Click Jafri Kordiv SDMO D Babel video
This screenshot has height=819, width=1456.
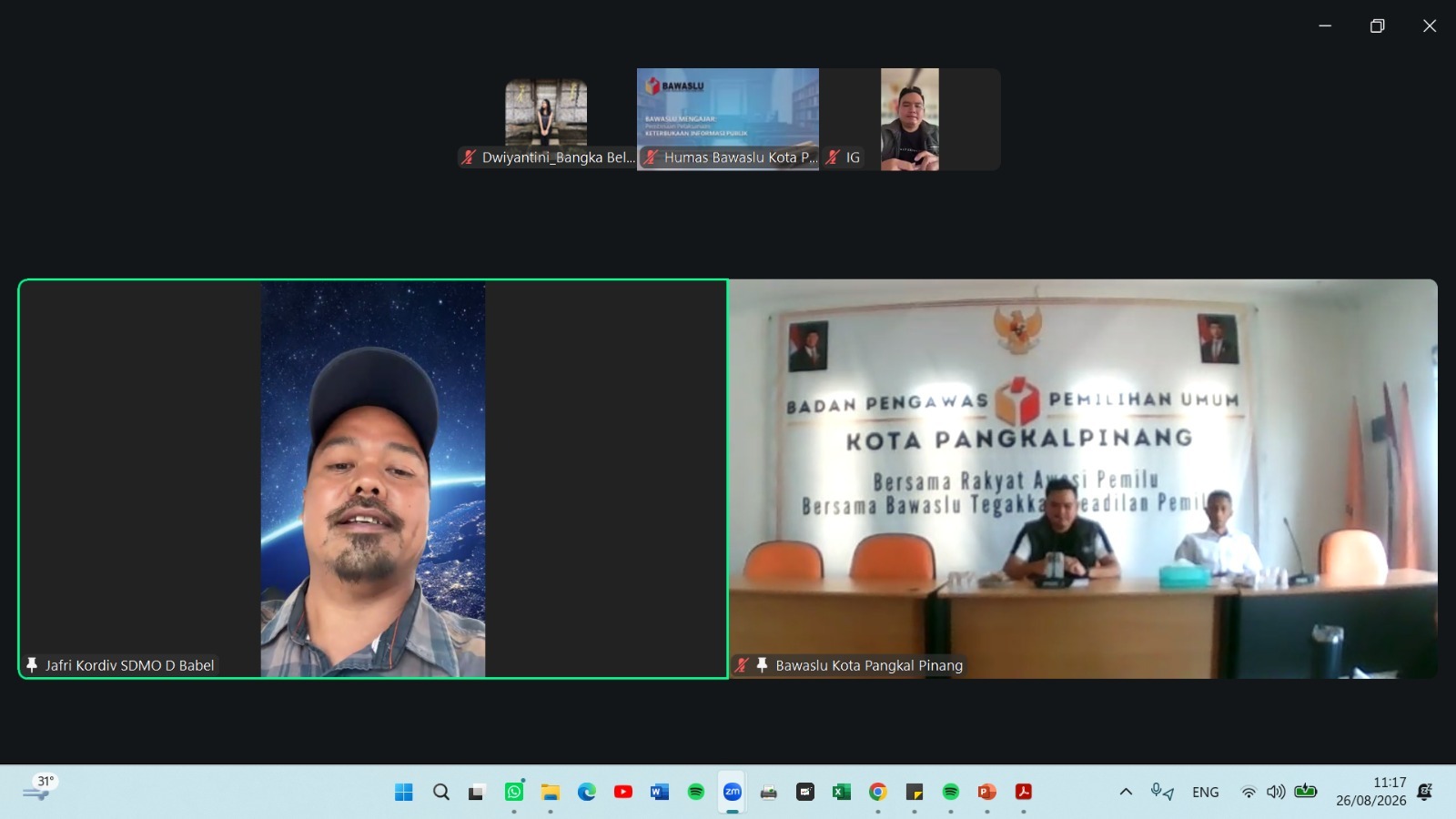click(x=373, y=479)
